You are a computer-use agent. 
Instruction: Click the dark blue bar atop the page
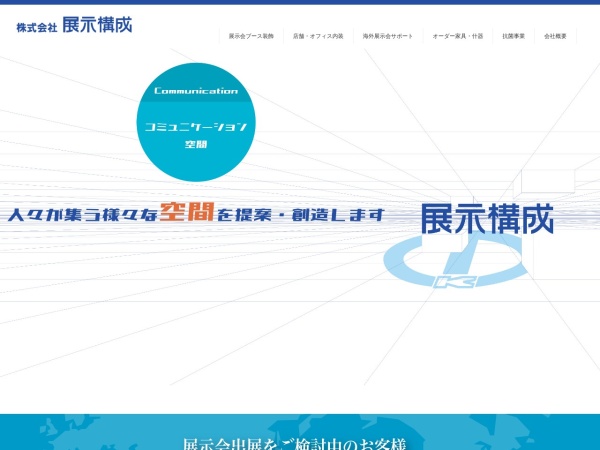[x=300, y=2]
